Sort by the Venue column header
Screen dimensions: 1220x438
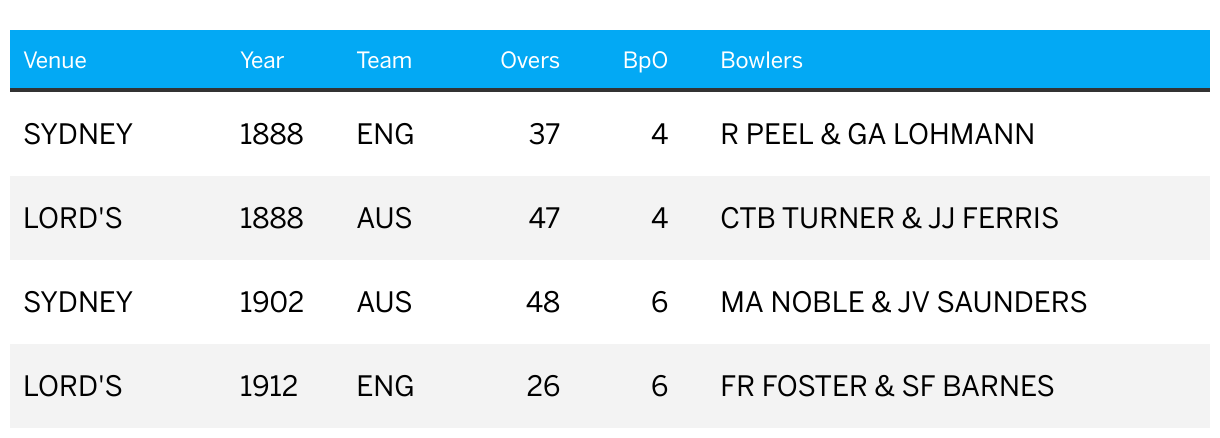(55, 61)
